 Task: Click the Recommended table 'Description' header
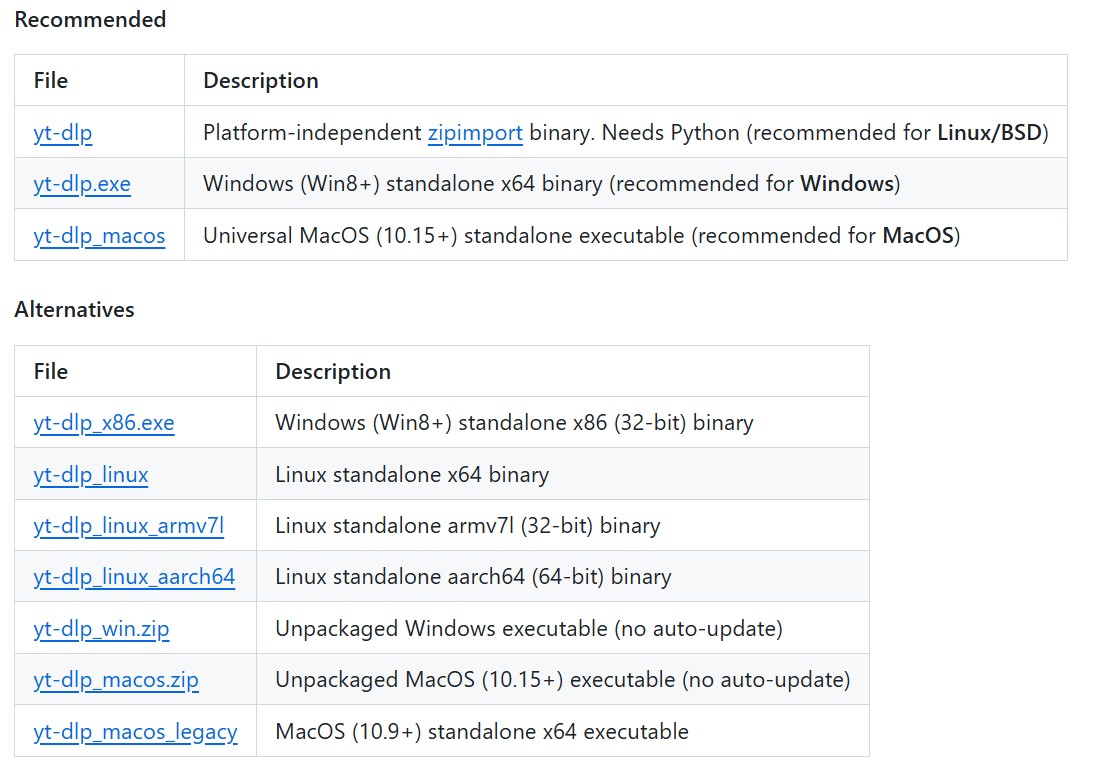pos(261,81)
